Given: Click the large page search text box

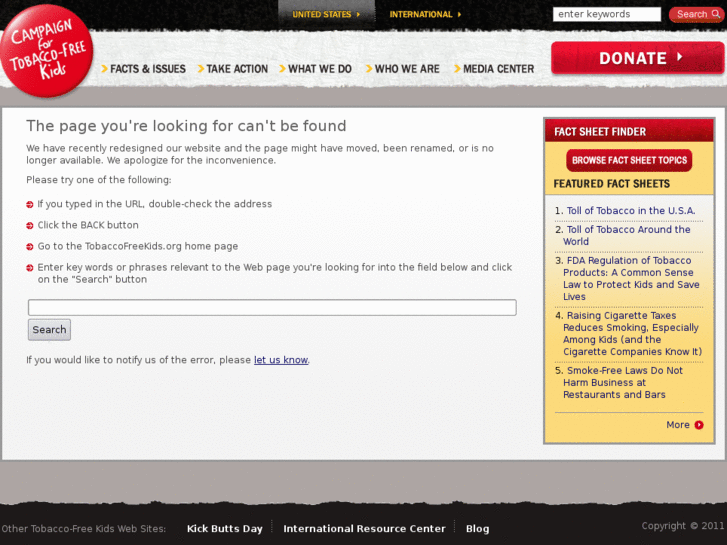Looking at the screenshot, I should point(272,308).
